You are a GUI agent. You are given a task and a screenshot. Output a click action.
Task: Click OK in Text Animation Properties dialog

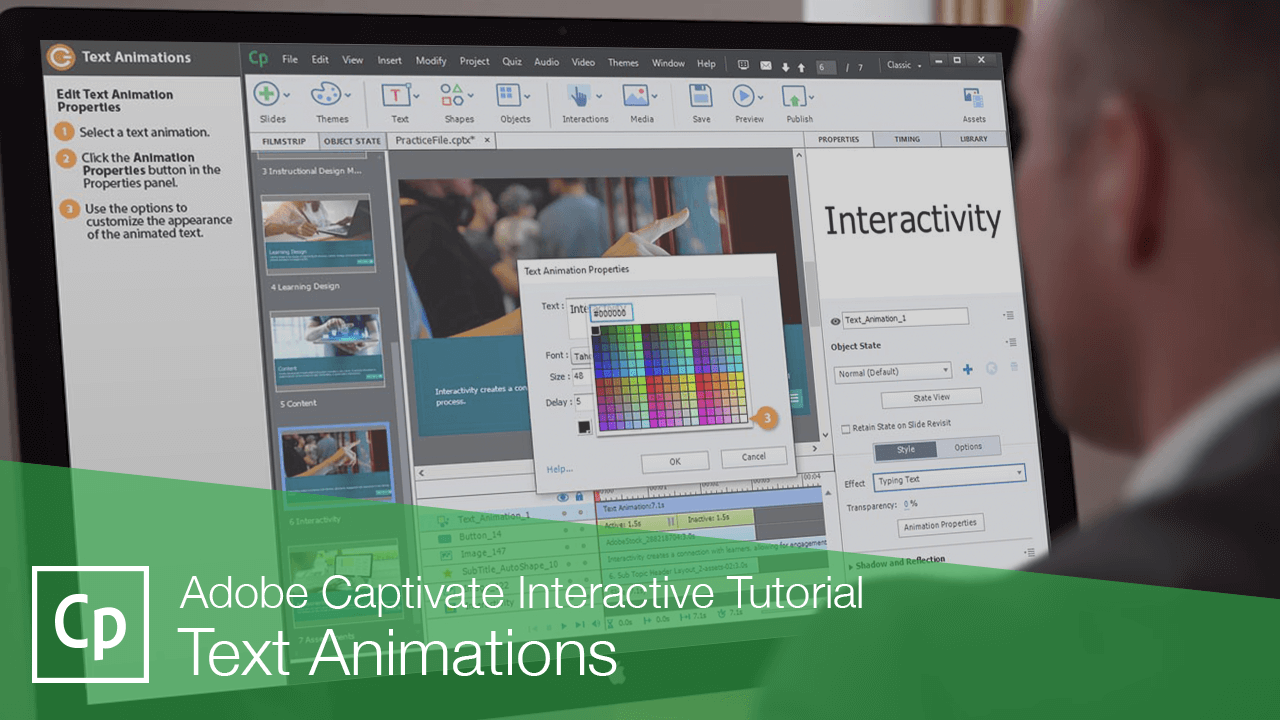coord(674,461)
